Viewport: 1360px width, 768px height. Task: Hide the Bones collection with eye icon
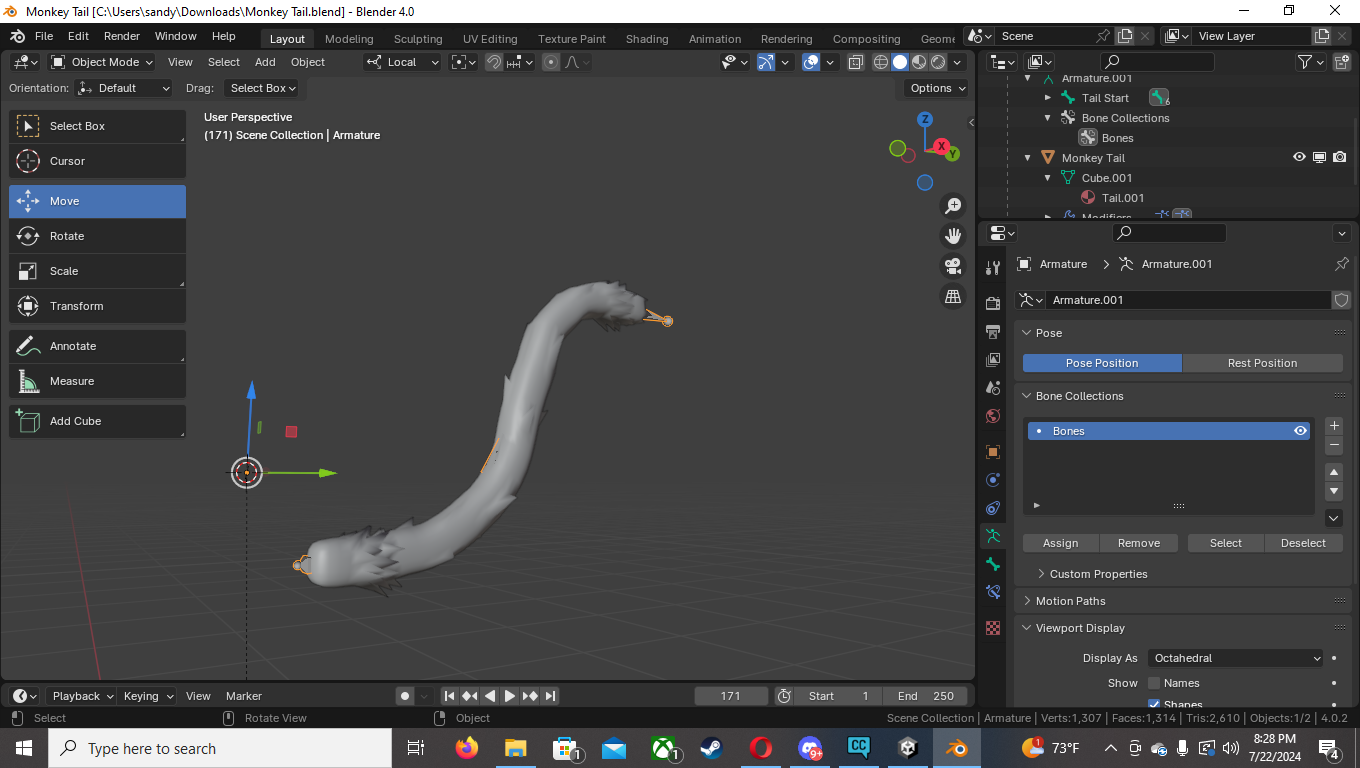click(1300, 431)
